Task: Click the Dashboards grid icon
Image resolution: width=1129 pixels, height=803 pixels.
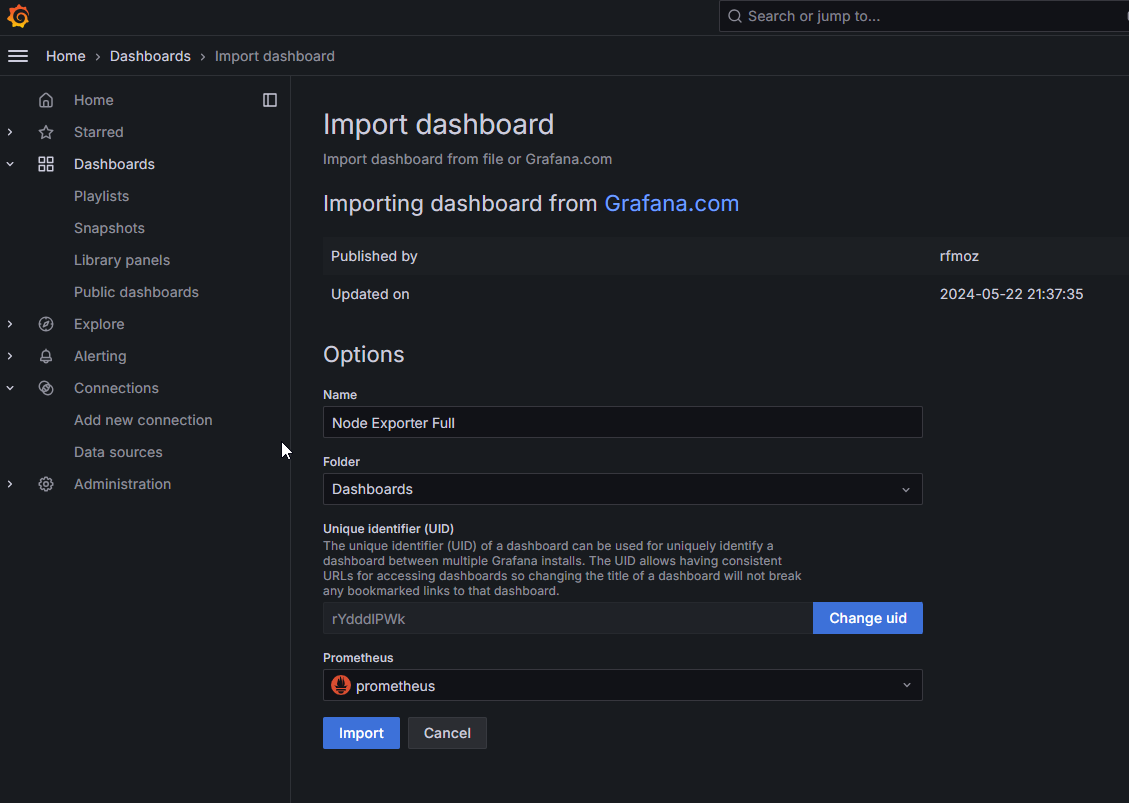Action: click(46, 164)
